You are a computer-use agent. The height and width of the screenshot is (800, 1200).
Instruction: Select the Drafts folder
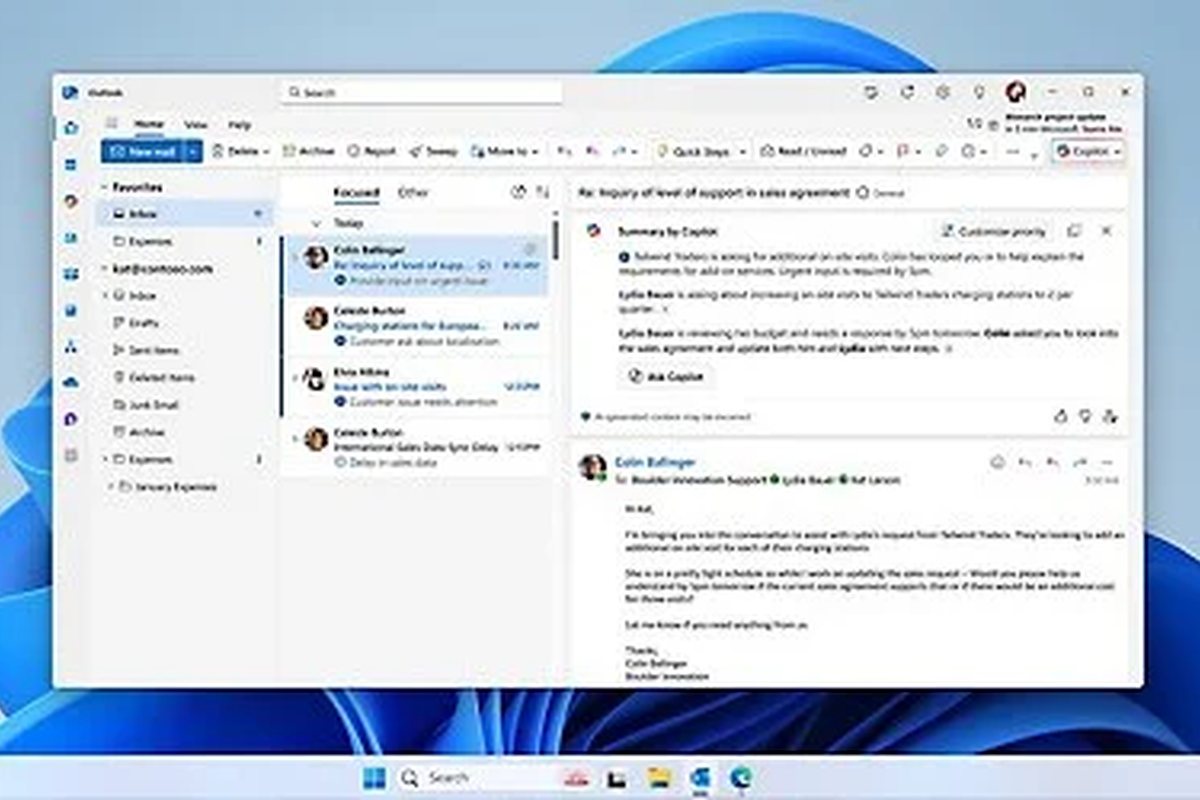(183, 323)
